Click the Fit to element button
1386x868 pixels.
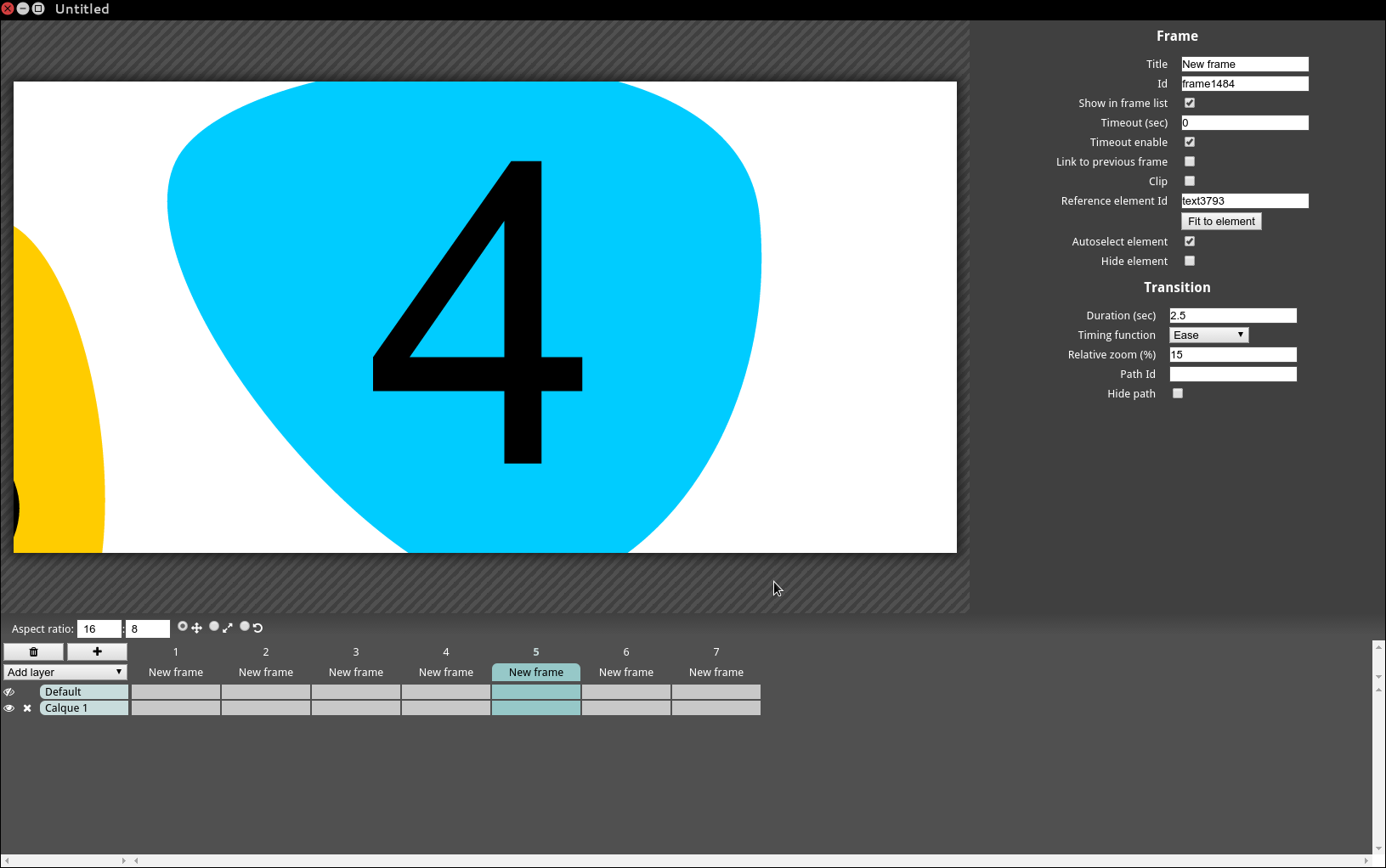(1221, 221)
